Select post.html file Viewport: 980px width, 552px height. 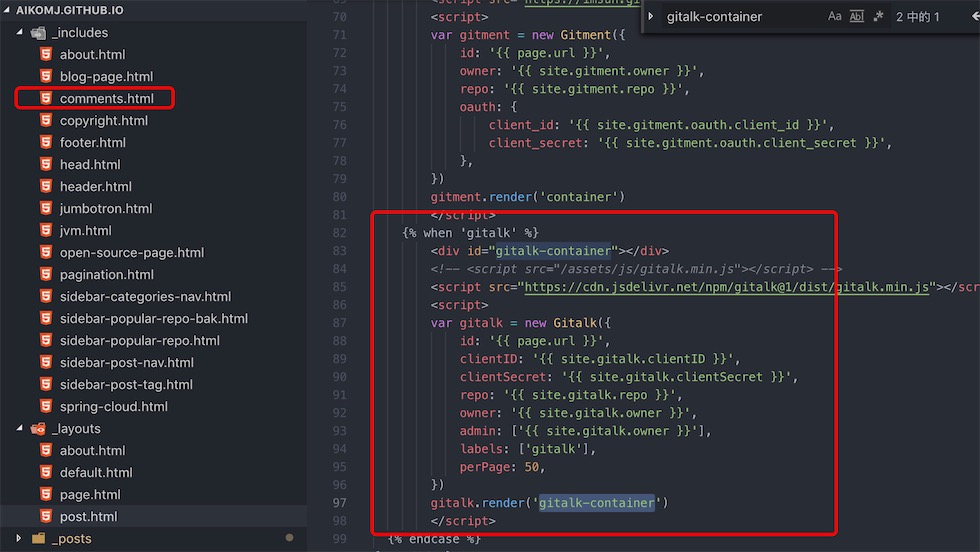tap(89, 516)
